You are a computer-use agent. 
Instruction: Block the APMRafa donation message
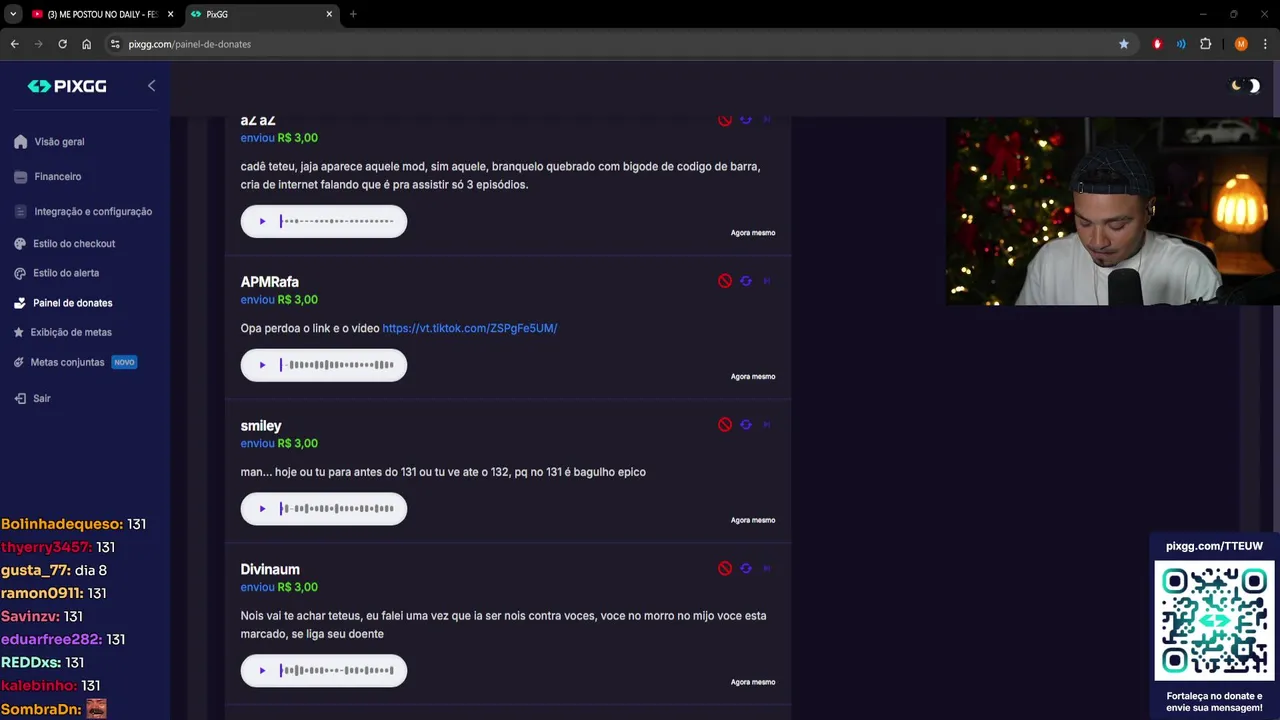pyautogui.click(x=725, y=281)
